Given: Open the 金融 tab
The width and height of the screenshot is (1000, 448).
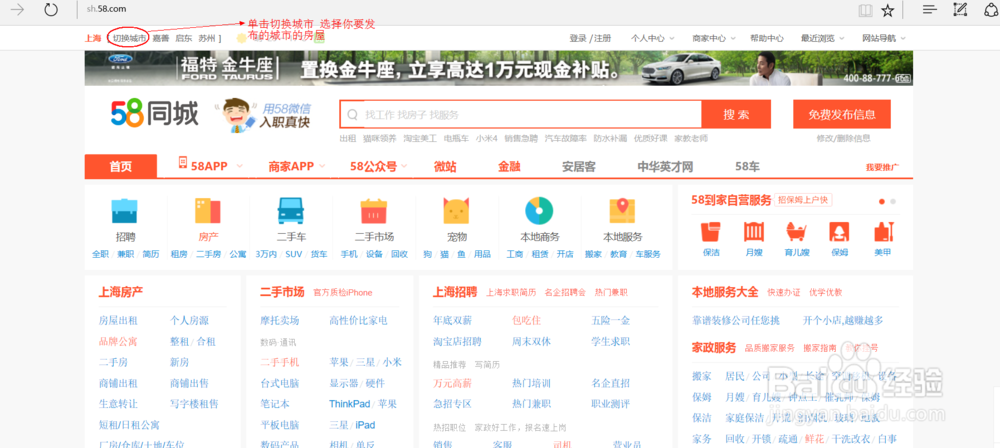Looking at the screenshot, I should [510, 167].
